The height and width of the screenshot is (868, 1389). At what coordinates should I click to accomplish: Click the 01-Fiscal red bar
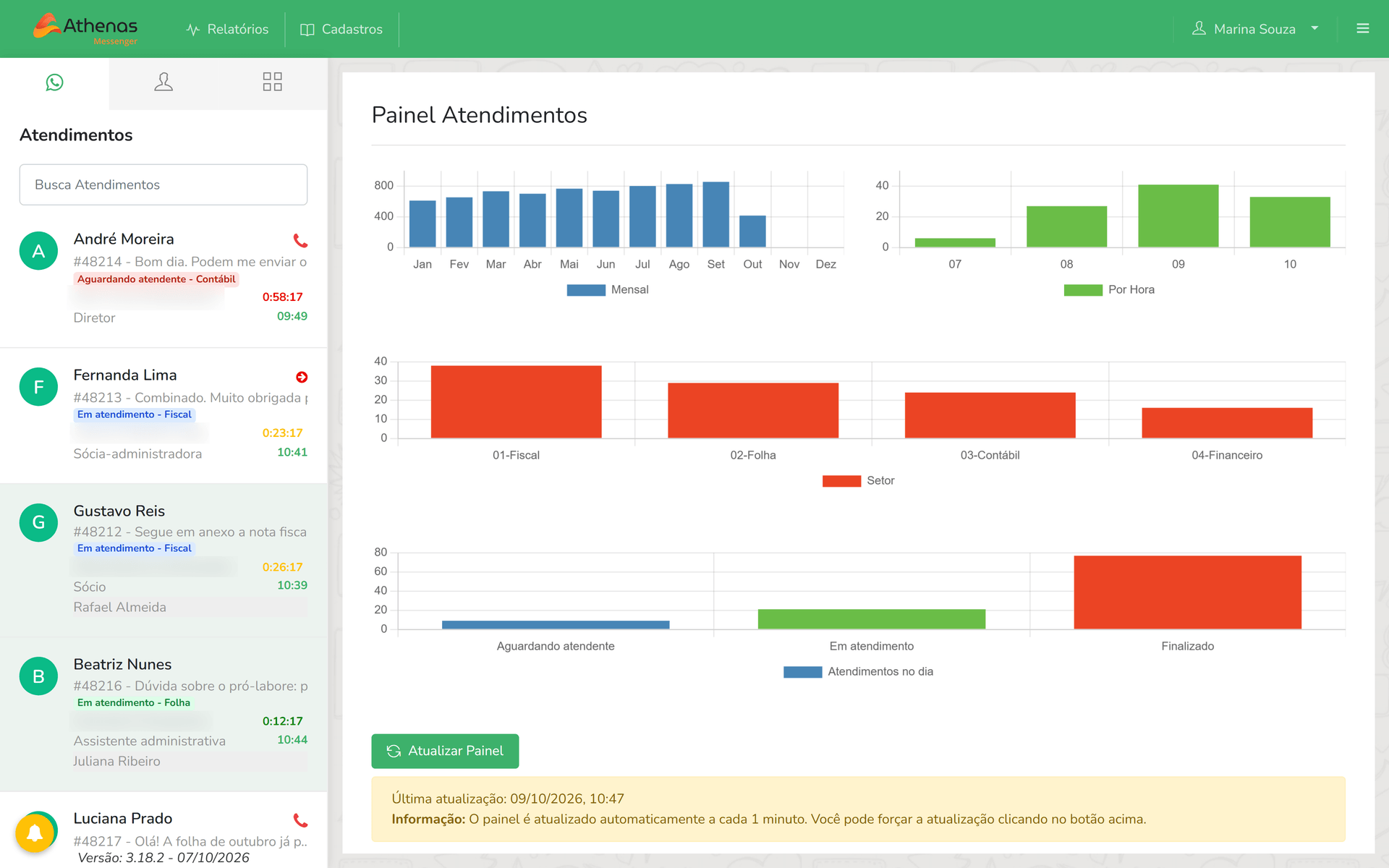coord(517,401)
